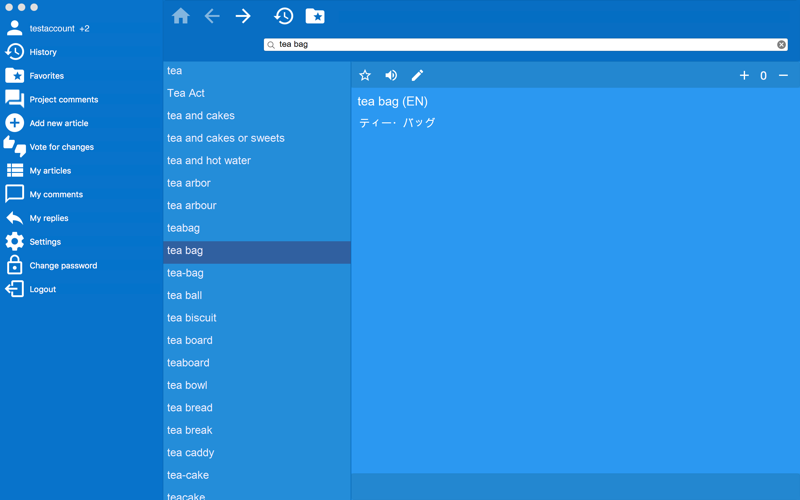Viewport: 800px width, 500px height.
Task: Select 'tea and hot water' entry
Action: 257,160
